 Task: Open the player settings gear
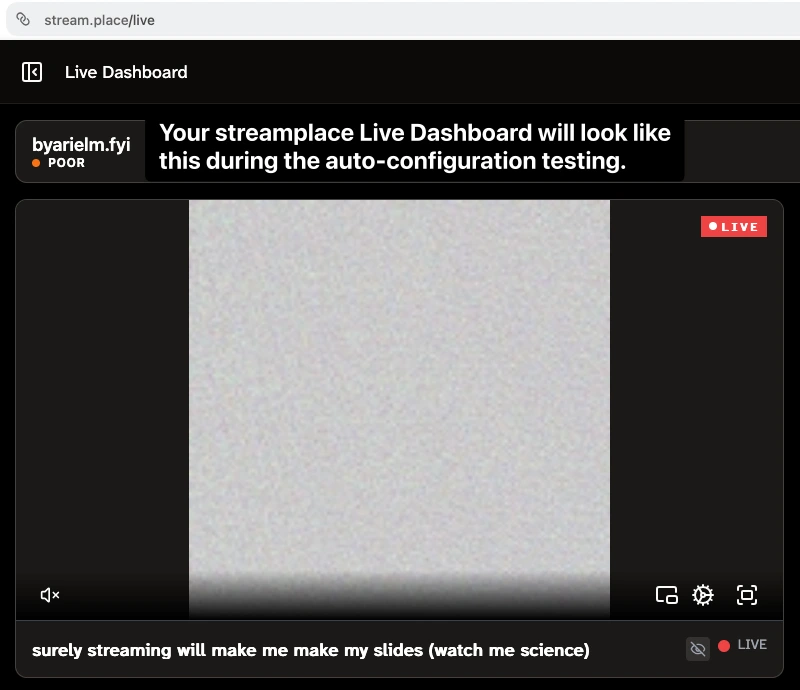(703, 595)
